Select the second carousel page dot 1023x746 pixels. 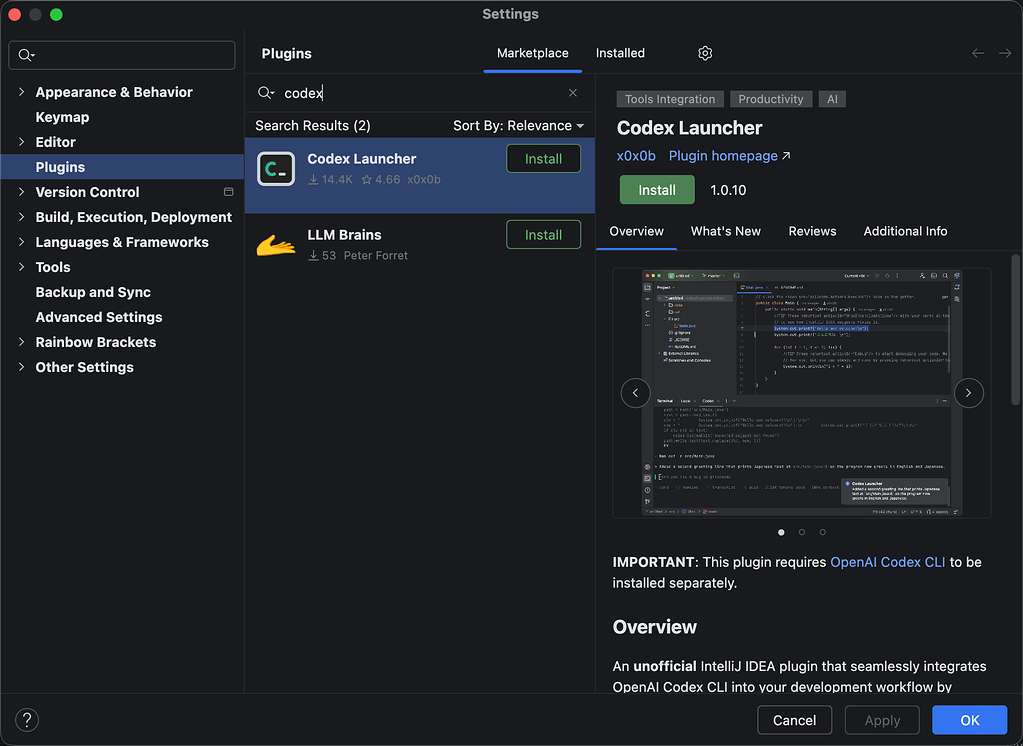(x=802, y=533)
